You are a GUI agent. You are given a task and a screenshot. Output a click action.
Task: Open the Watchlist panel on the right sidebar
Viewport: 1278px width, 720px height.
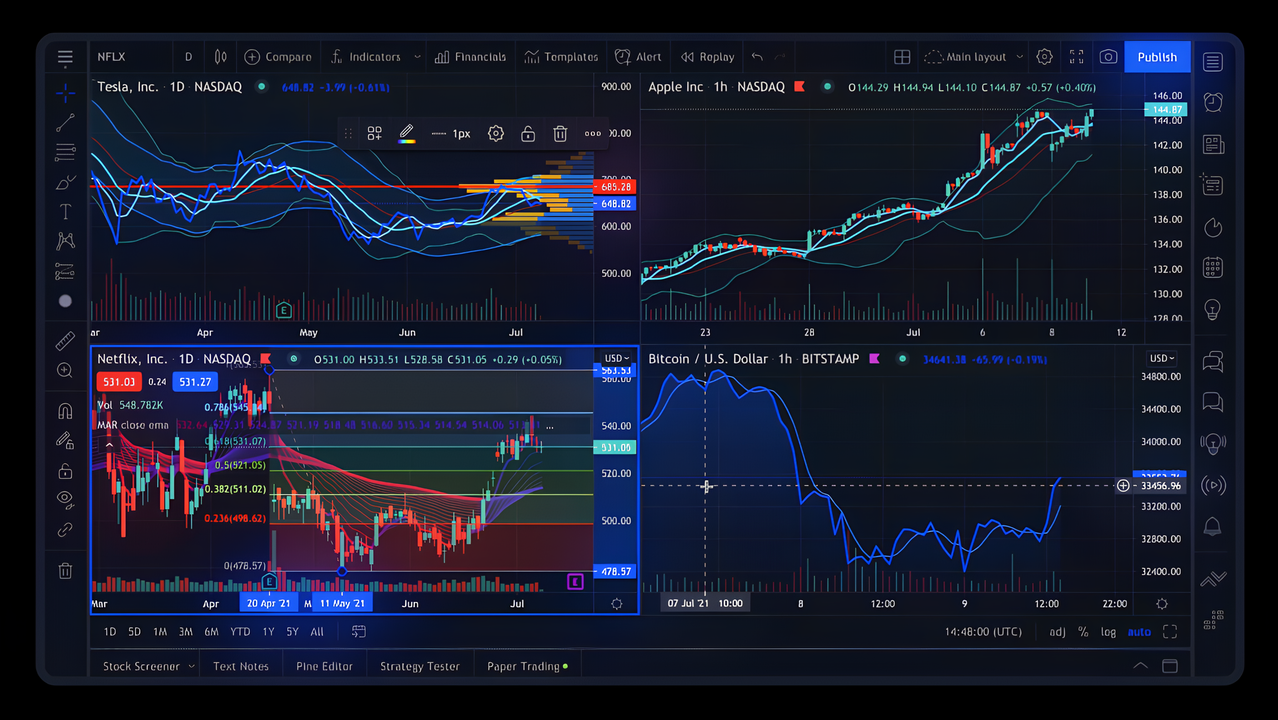point(1212,62)
